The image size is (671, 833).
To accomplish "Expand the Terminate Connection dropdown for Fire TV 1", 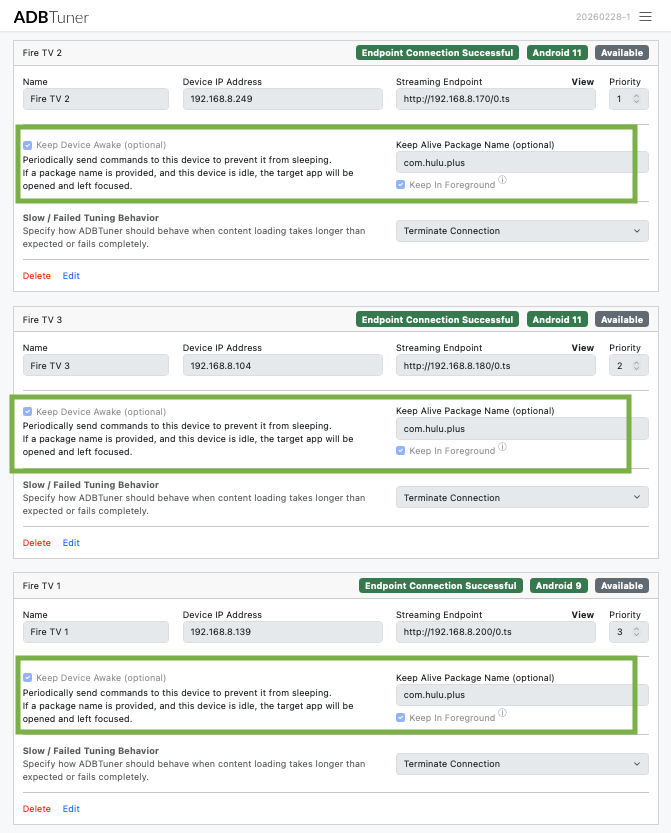I will click(x=521, y=764).
